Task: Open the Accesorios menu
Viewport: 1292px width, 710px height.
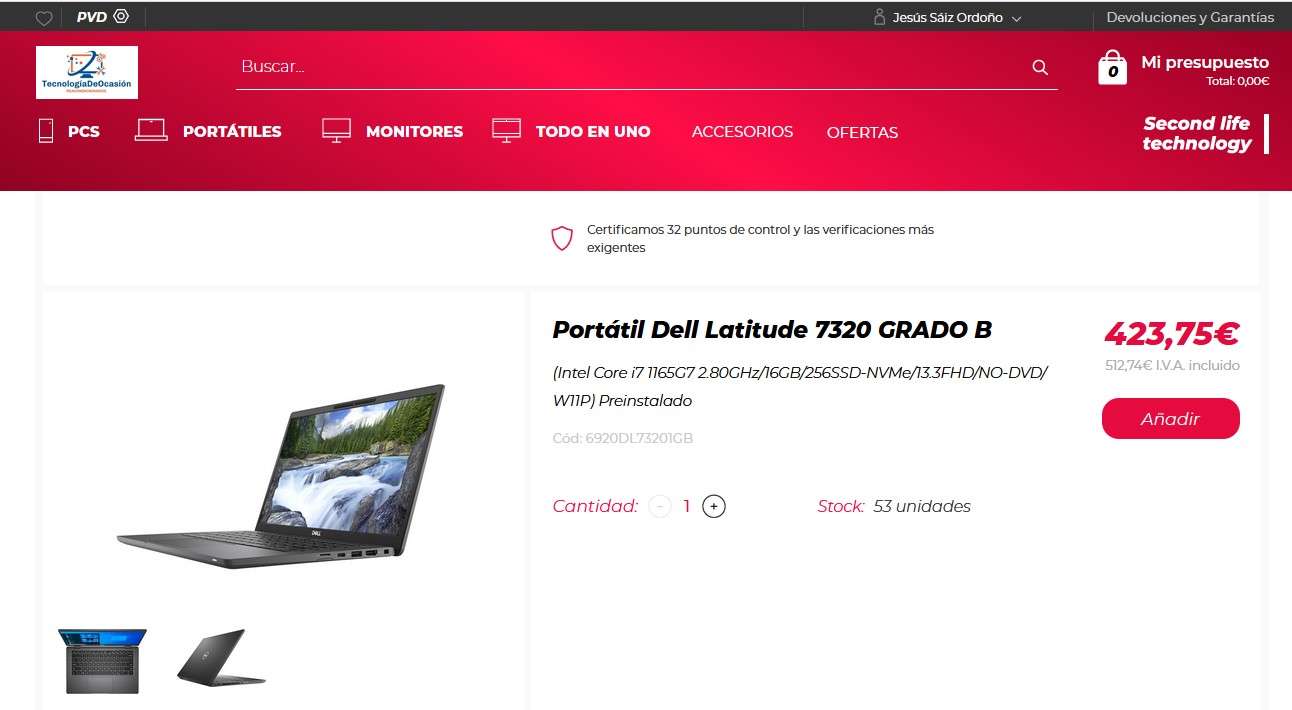Action: (742, 131)
